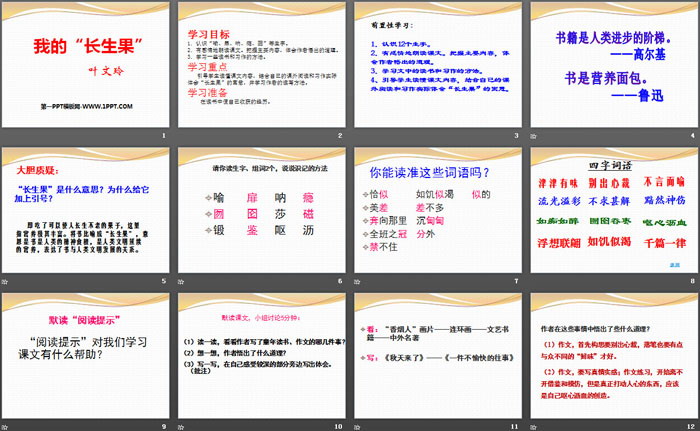Click the animation star icon under slide 9
Image resolution: width=700 pixels, height=431 pixels.
click(x=4, y=427)
